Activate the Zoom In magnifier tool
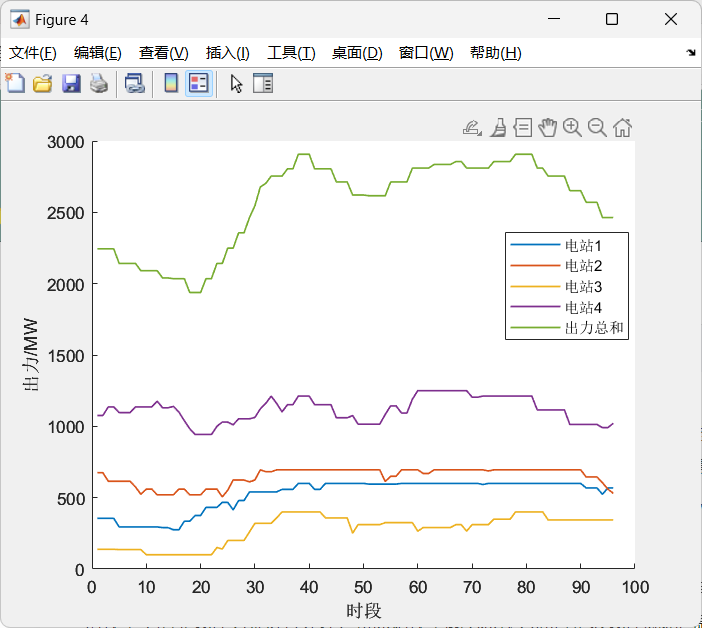This screenshot has height=628, width=702. coord(572,127)
